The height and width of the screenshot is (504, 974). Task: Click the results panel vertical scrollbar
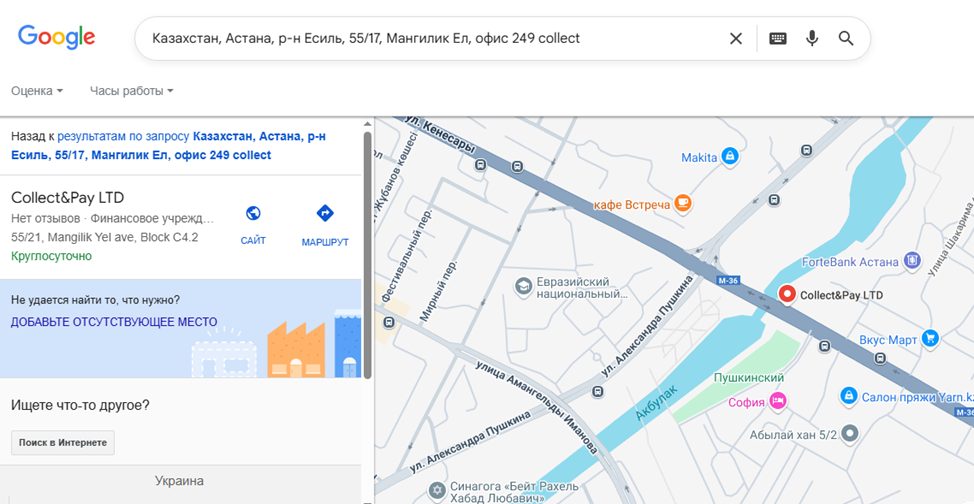(367, 255)
